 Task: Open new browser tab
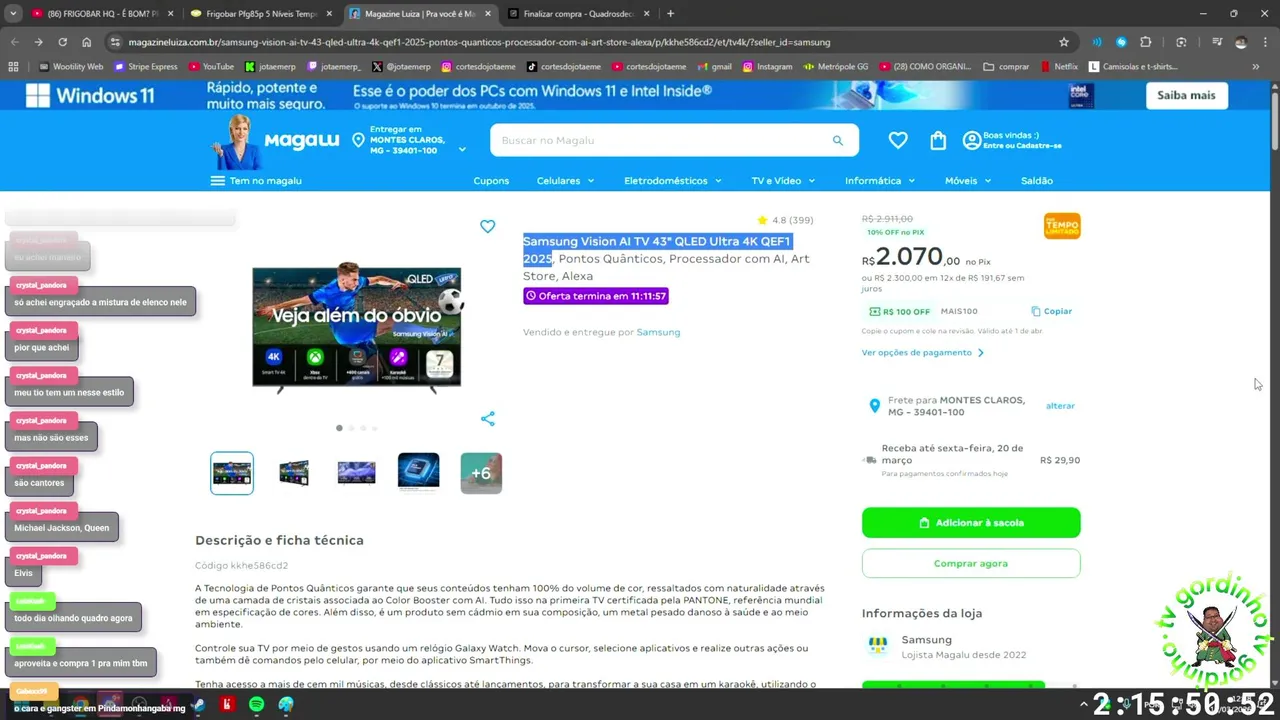coord(670,14)
